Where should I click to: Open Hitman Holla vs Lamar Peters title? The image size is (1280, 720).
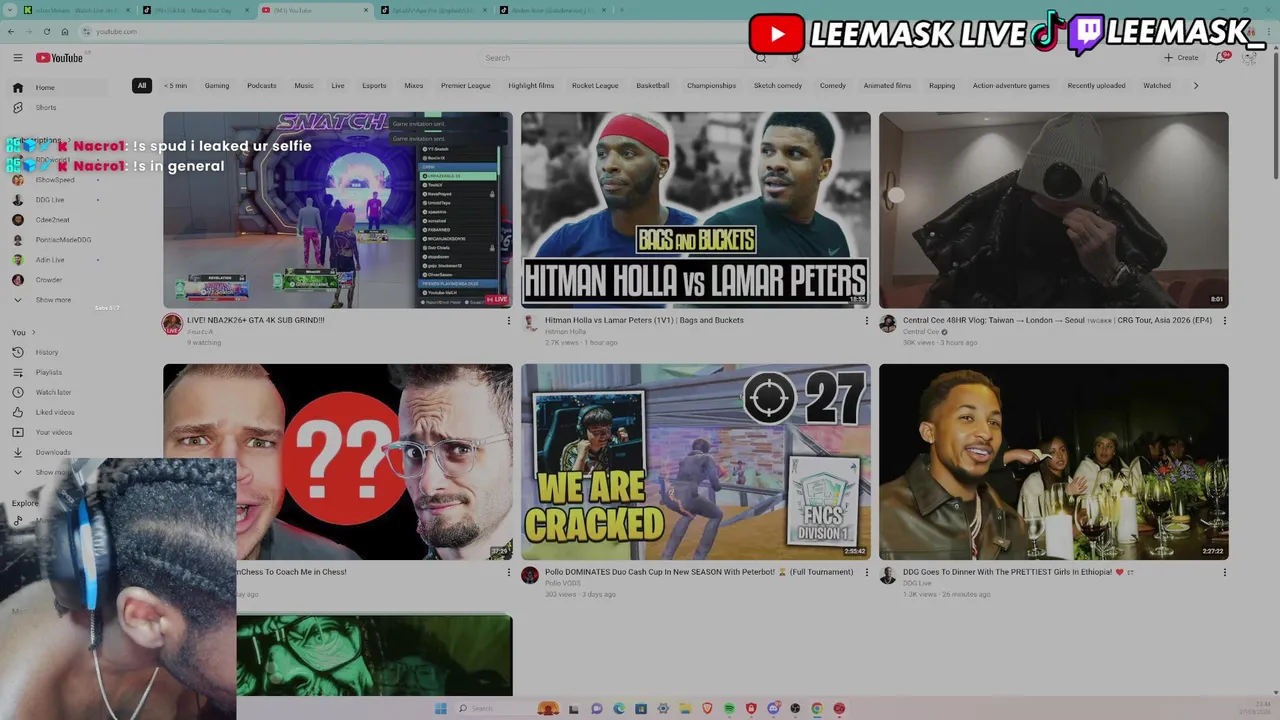(x=644, y=321)
